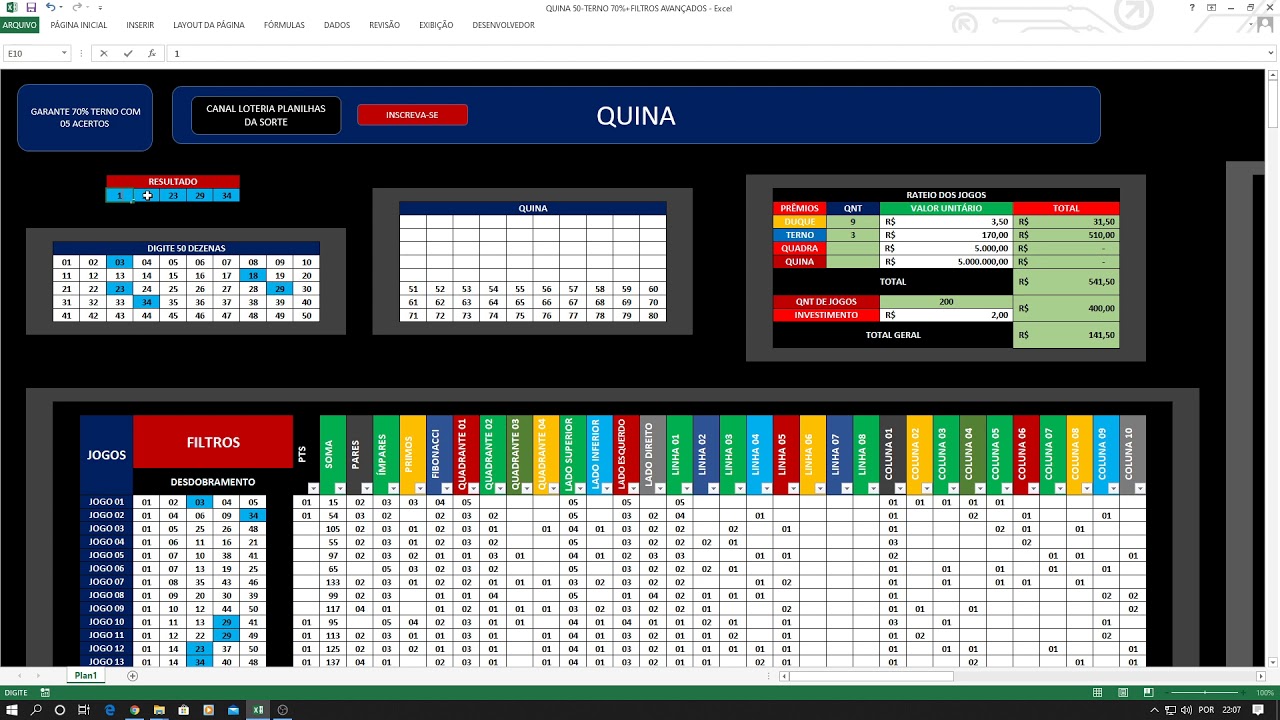Open Task View icon on taskbar
Image resolution: width=1280 pixels, height=720 pixels.
[x=84, y=710]
